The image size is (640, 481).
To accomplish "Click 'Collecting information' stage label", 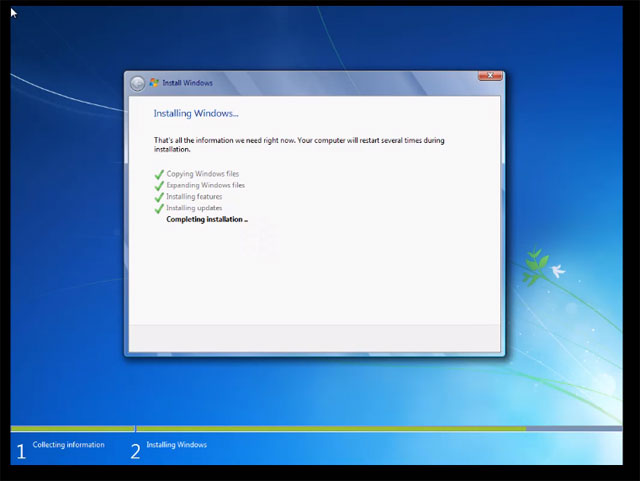I will pos(69,445).
